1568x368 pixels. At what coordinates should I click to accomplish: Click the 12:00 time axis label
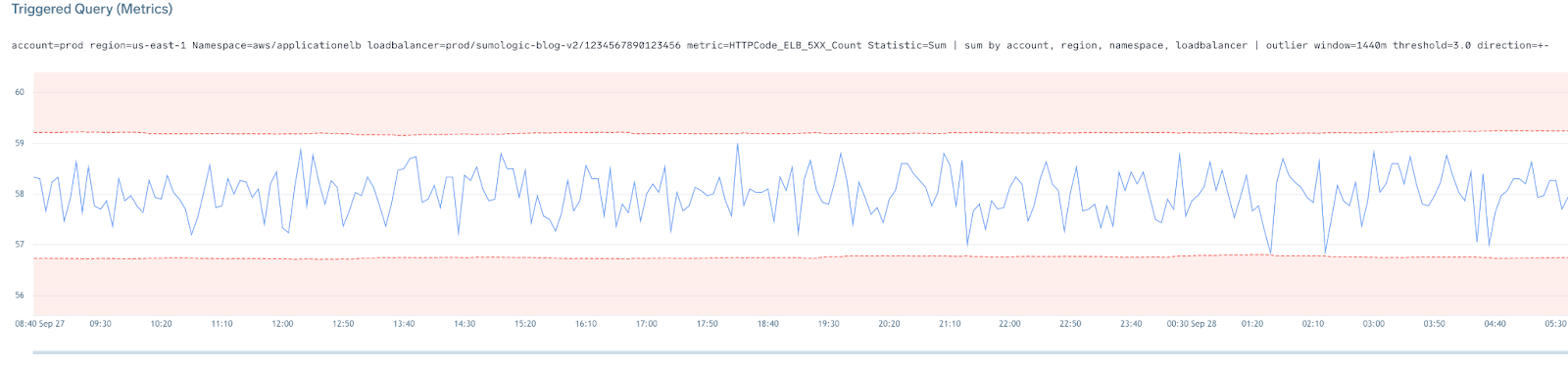(x=282, y=324)
